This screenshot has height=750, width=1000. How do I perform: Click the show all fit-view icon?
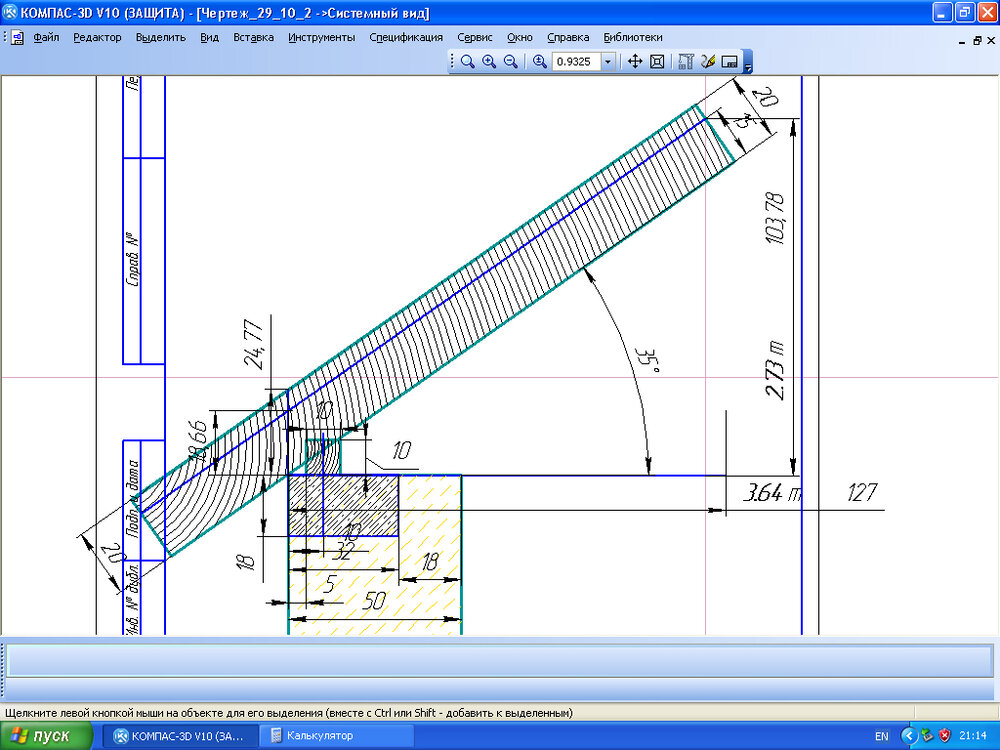pyautogui.click(x=657, y=62)
